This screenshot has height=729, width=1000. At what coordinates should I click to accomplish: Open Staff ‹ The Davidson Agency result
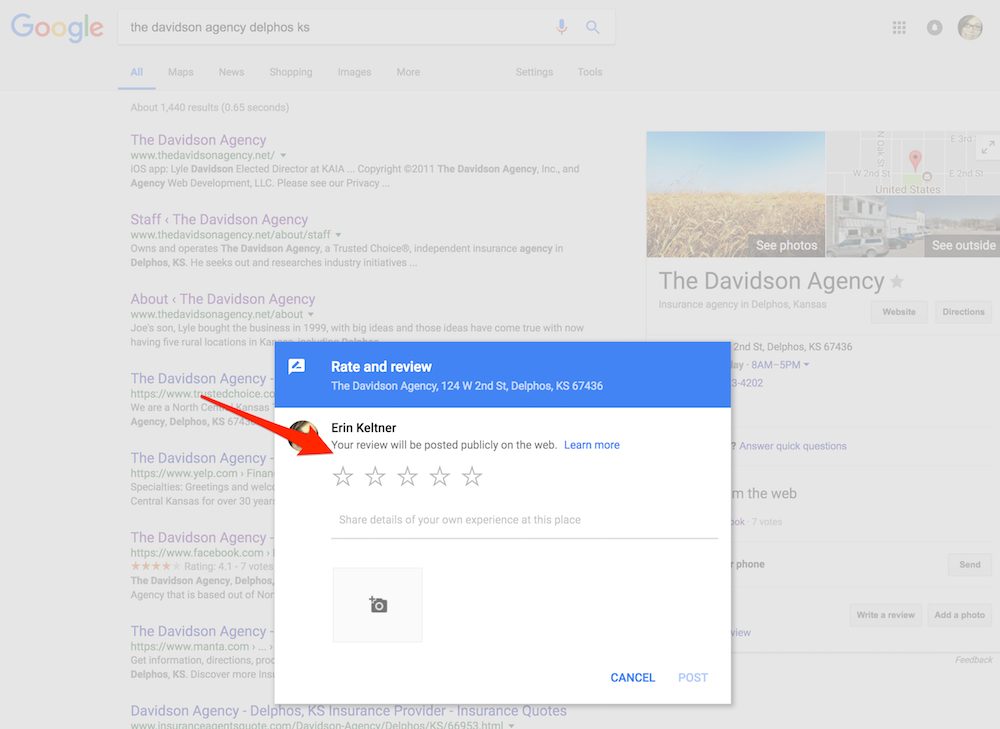pos(219,219)
